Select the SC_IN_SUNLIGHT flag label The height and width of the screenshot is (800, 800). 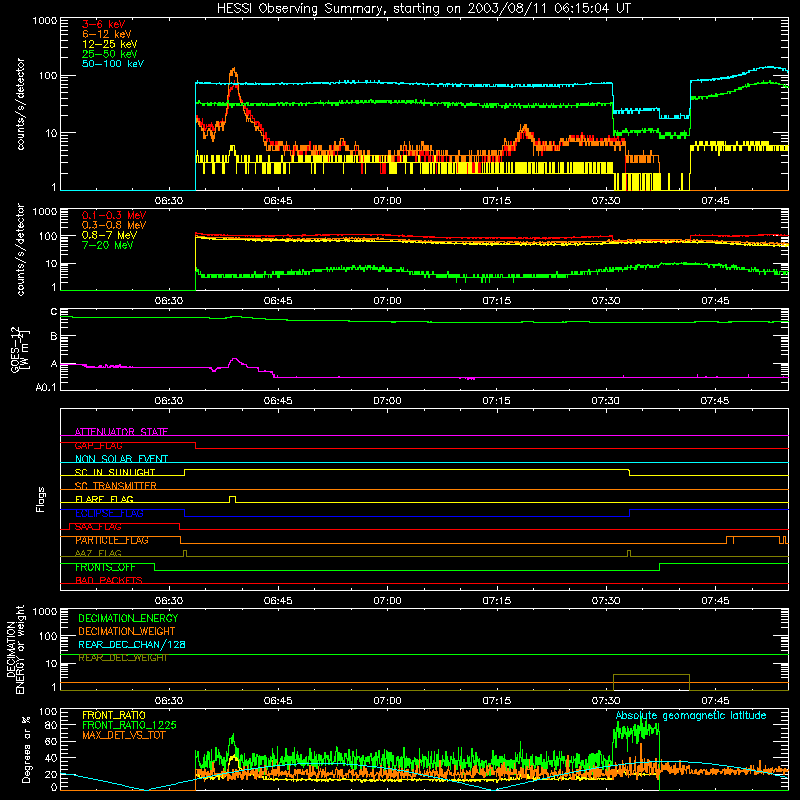(115, 472)
